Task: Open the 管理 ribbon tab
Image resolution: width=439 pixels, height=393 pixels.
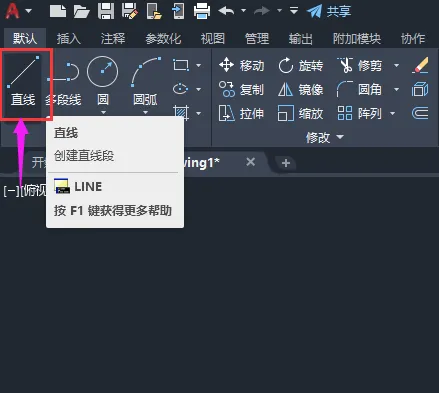Action: pyautogui.click(x=257, y=39)
